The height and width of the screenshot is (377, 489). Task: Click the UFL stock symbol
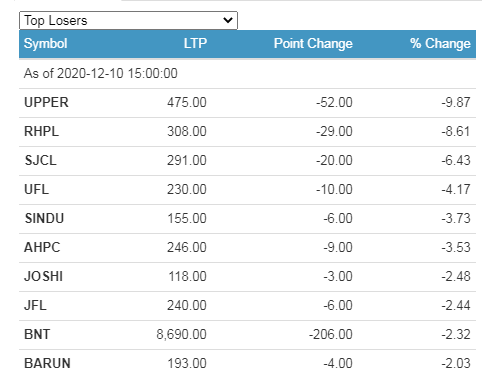pos(36,189)
